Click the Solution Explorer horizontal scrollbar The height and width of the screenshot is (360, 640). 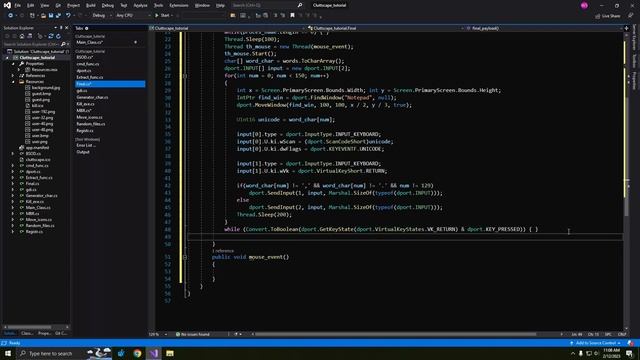(x=29, y=327)
